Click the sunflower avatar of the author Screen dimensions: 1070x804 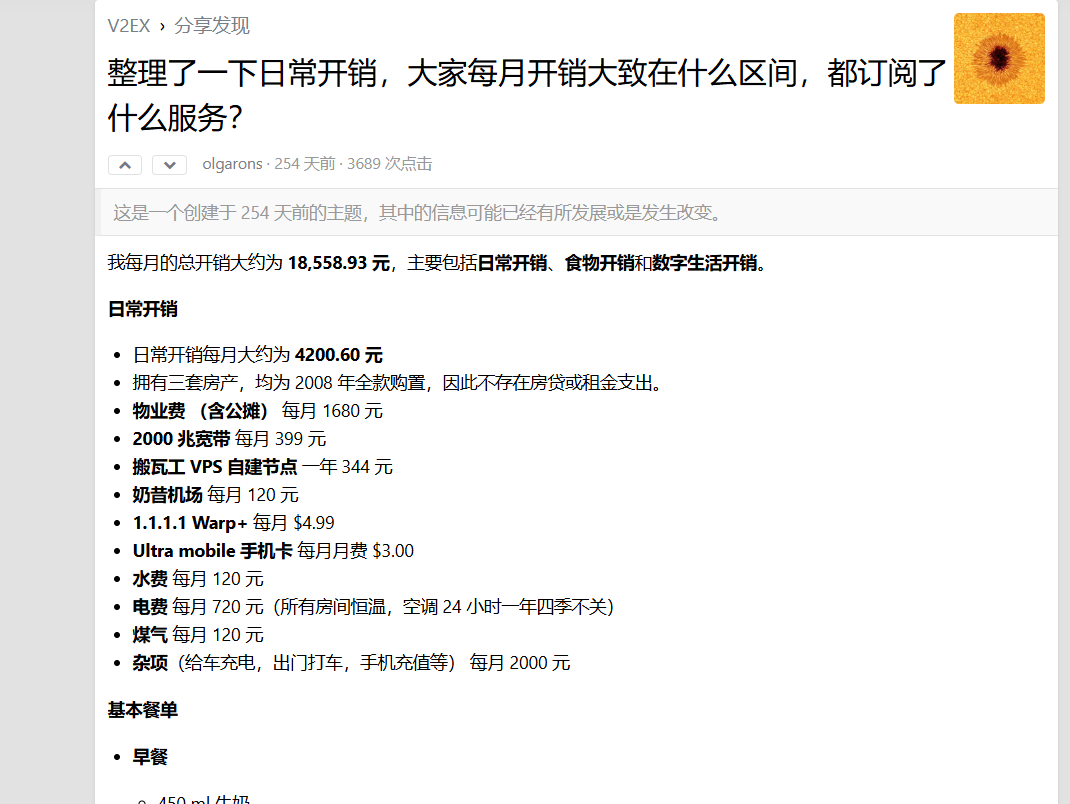click(x=999, y=58)
